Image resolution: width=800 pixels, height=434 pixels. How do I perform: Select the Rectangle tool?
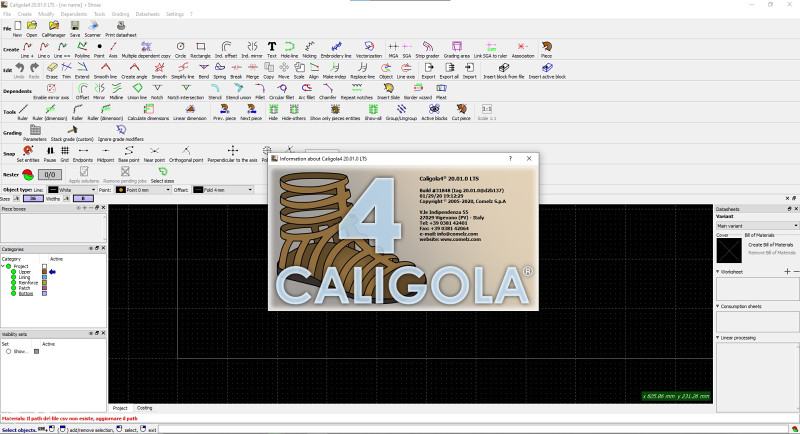click(x=201, y=49)
